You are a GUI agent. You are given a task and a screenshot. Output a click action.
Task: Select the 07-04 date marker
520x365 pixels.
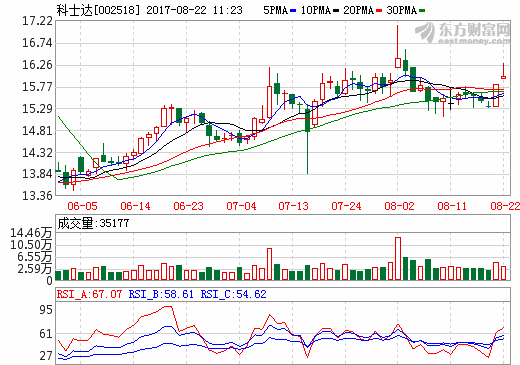(241, 206)
